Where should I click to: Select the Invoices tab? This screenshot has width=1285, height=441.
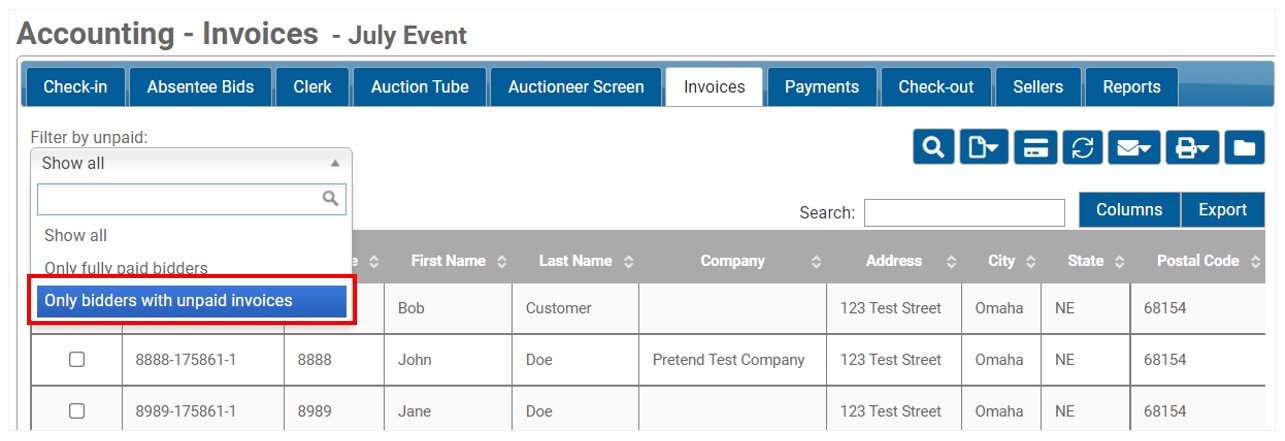pos(714,87)
